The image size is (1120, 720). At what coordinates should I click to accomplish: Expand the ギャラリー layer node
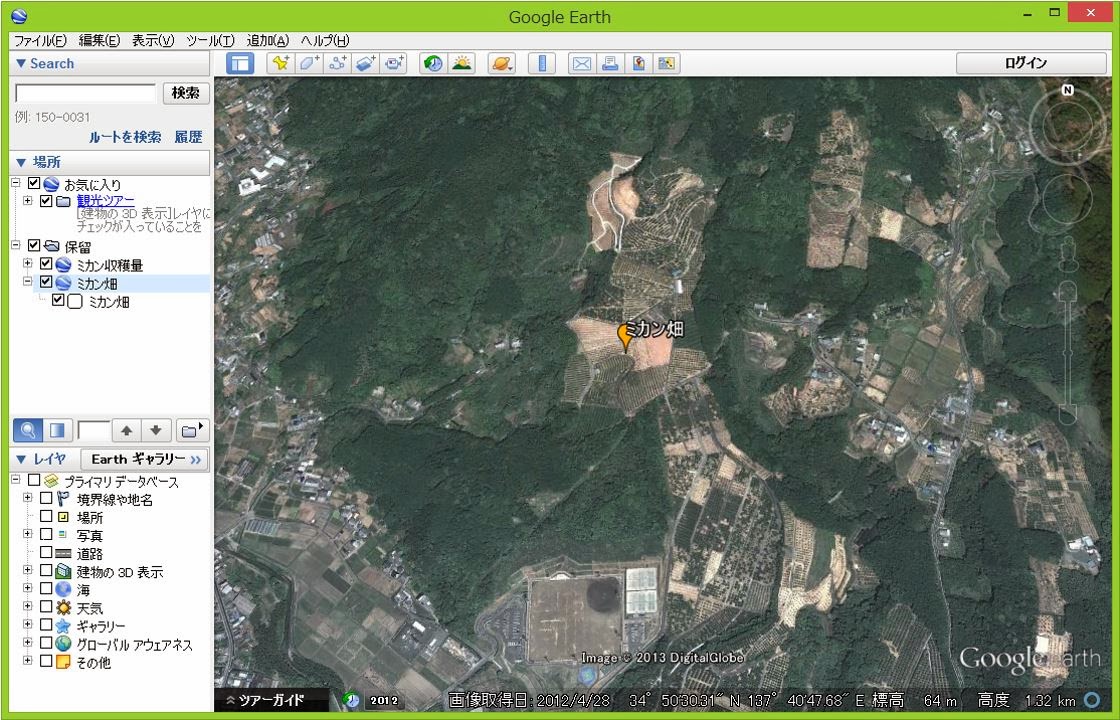point(27,624)
